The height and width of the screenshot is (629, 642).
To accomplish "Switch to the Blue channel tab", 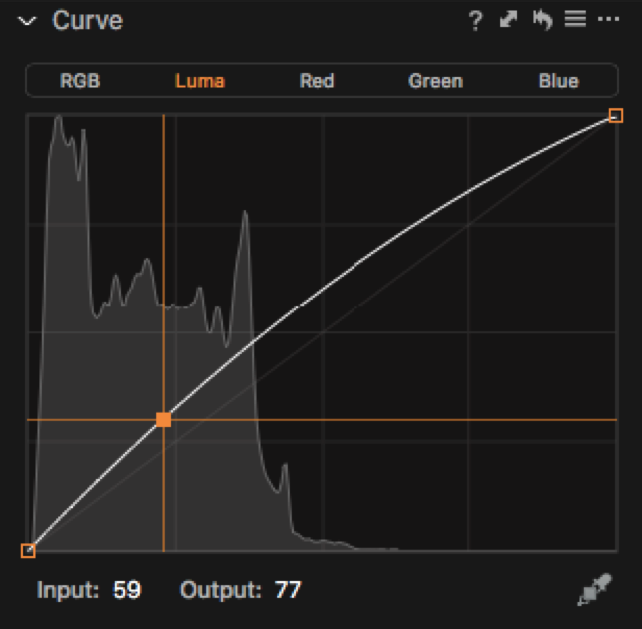I will click(x=558, y=81).
